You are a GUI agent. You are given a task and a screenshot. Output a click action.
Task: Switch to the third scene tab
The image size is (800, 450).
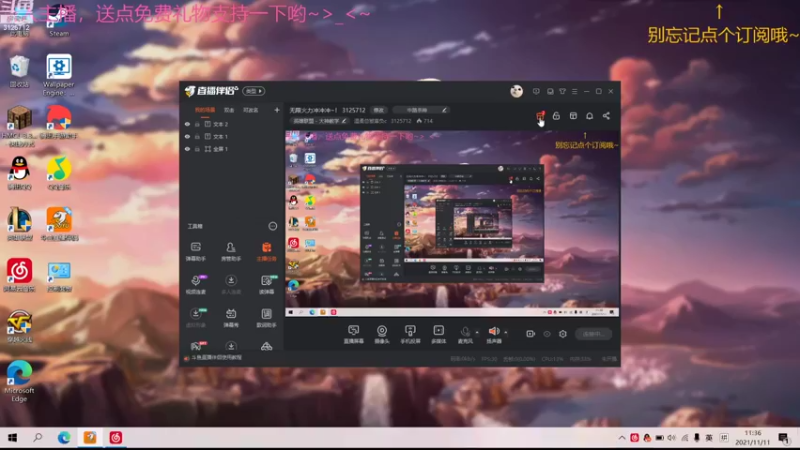pos(251,110)
